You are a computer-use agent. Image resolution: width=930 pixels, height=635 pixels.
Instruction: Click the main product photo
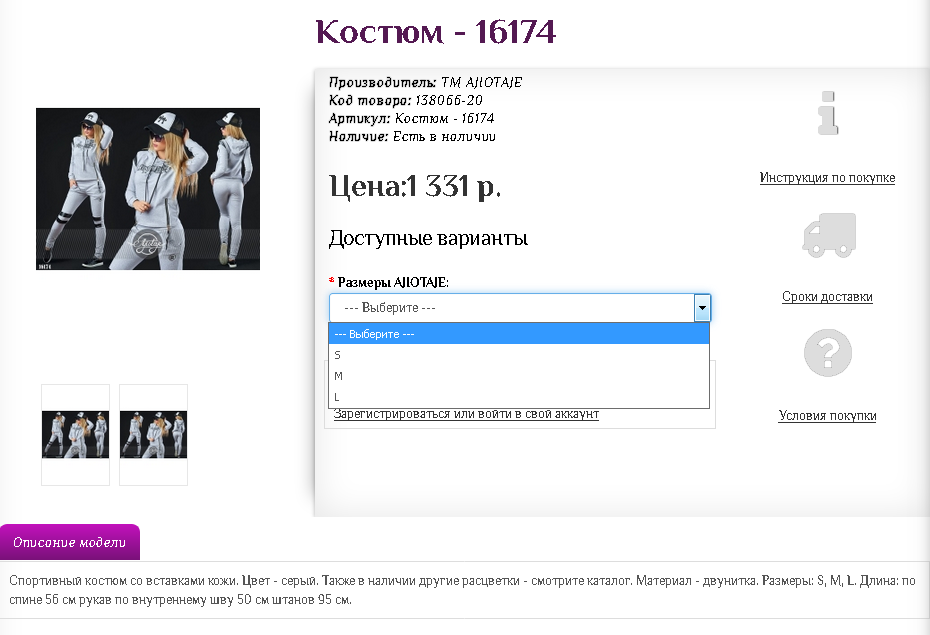pyautogui.click(x=148, y=189)
